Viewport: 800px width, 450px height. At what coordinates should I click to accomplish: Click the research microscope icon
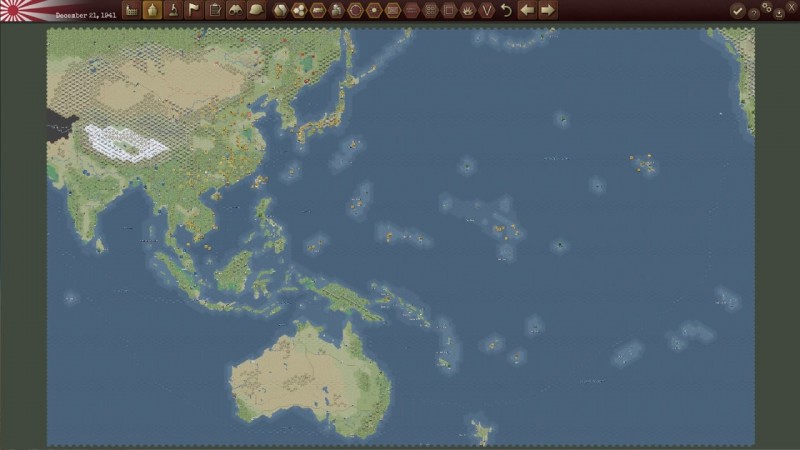click(173, 10)
